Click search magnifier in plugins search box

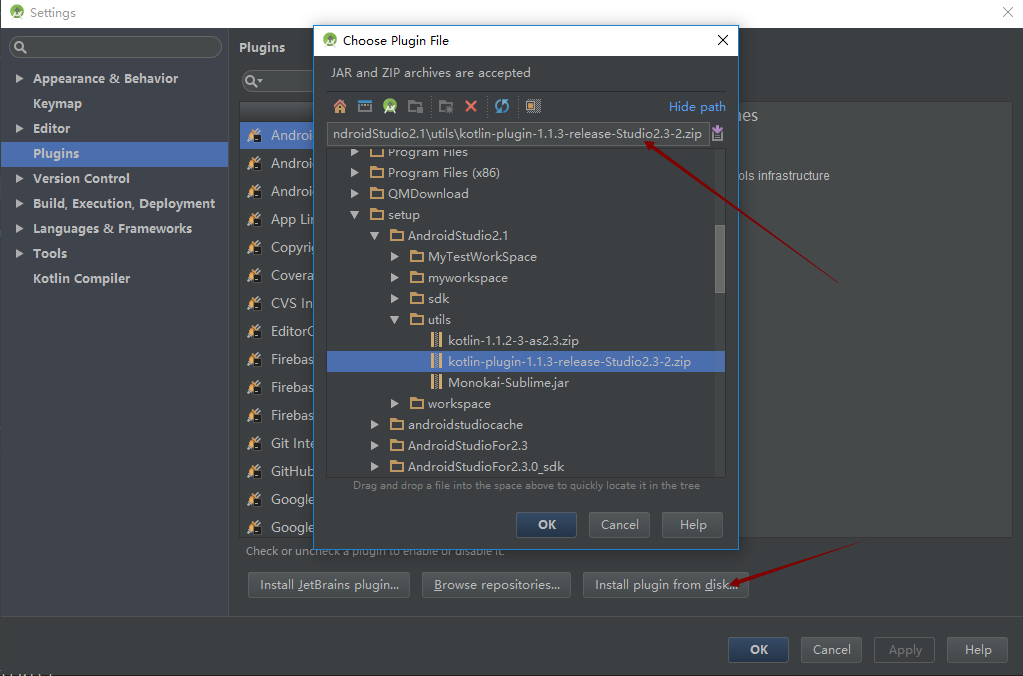tap(252, 82)
